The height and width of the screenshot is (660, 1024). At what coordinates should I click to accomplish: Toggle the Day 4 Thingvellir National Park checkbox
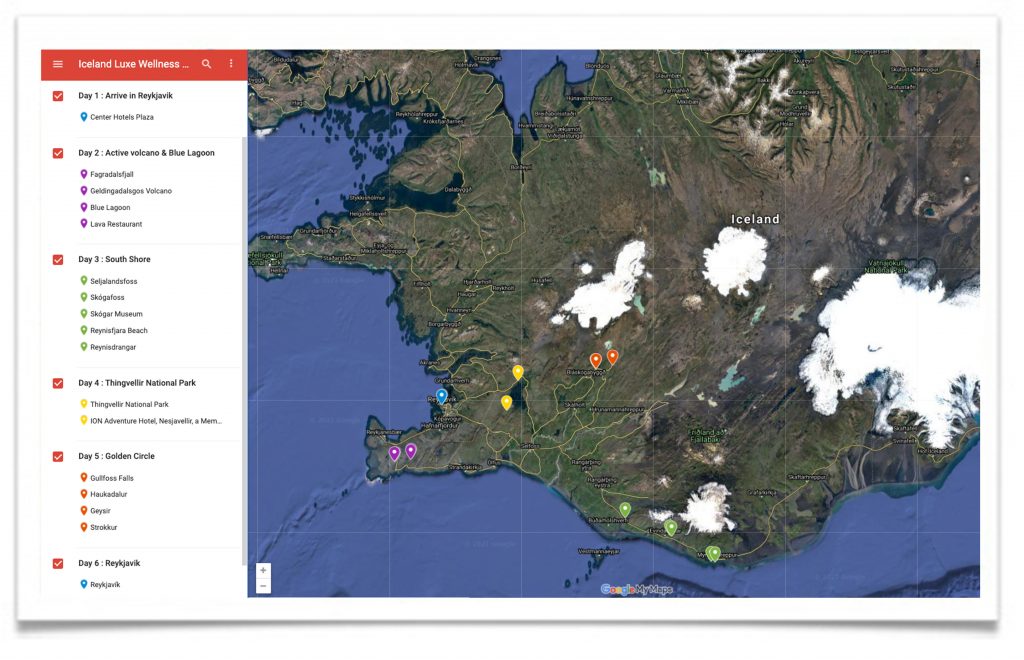point(58,383)
